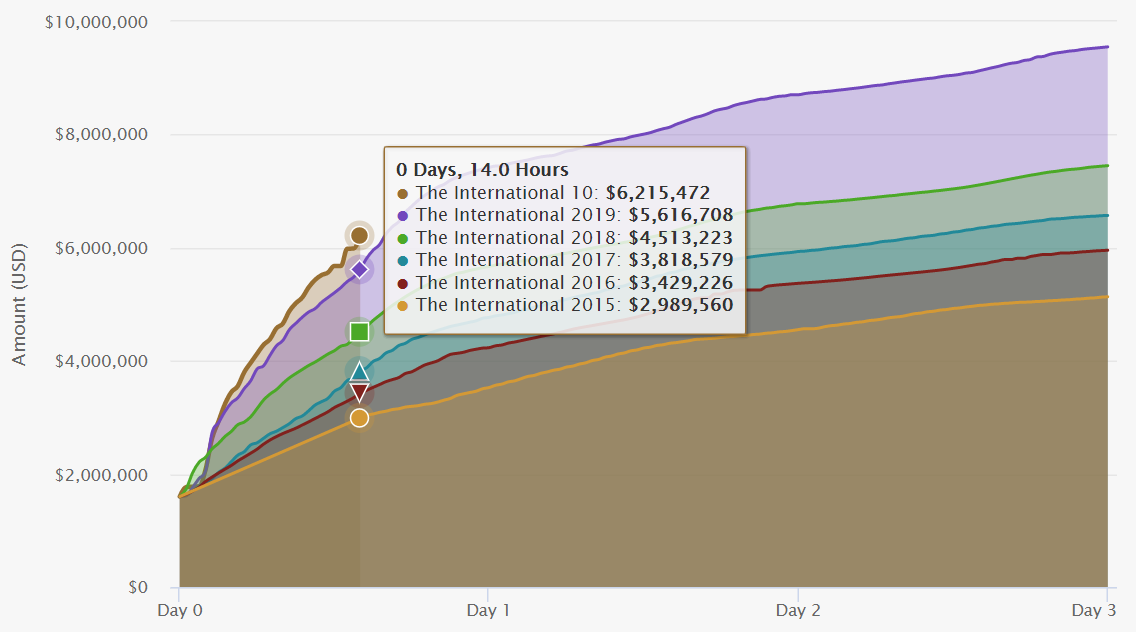Click the orange legend dot beside International 2015
1136x632 pixels.
402,306
